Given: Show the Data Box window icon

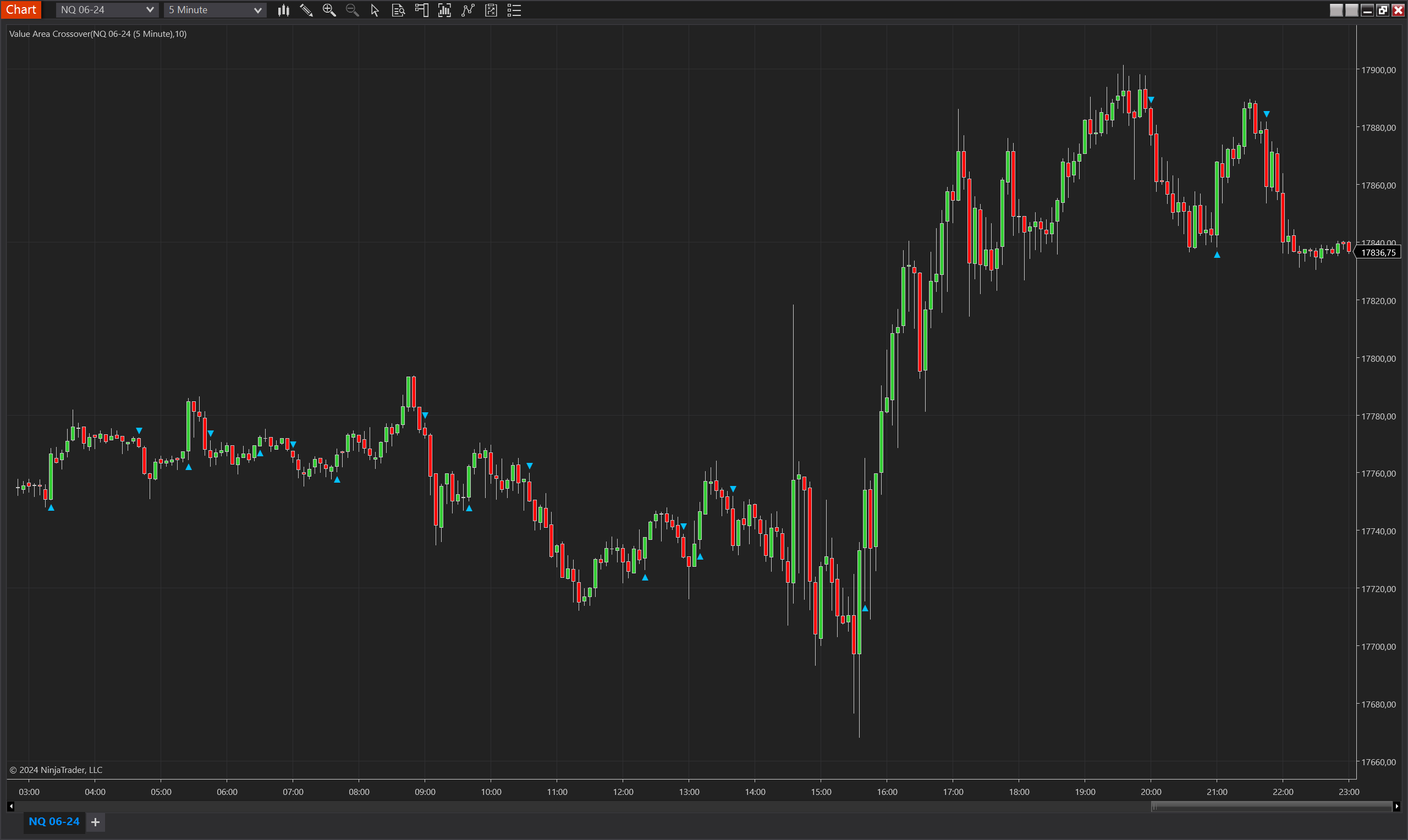Looking at the screenshot, I should point(398,10).
